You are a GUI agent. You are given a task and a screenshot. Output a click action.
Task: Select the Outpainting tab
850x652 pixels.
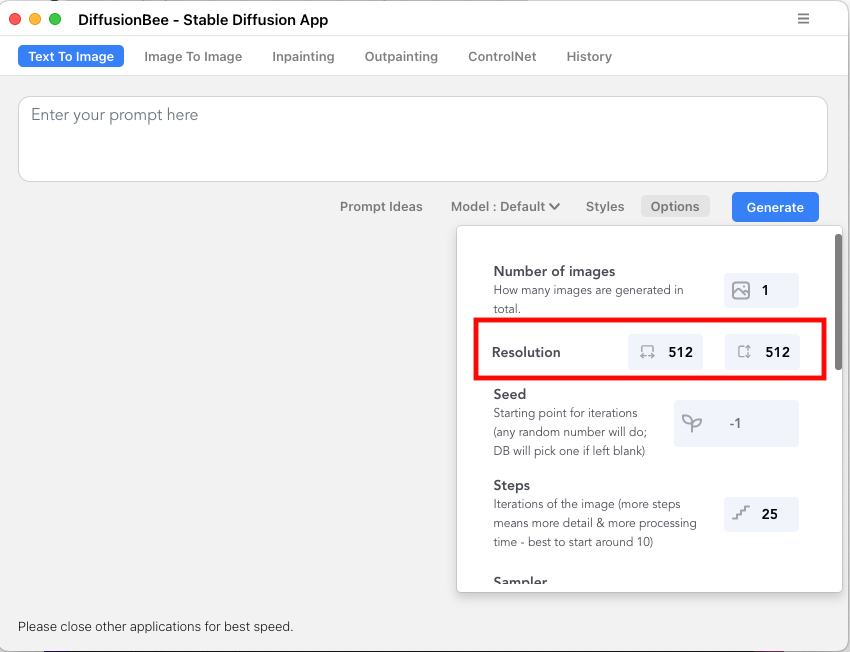401,56
